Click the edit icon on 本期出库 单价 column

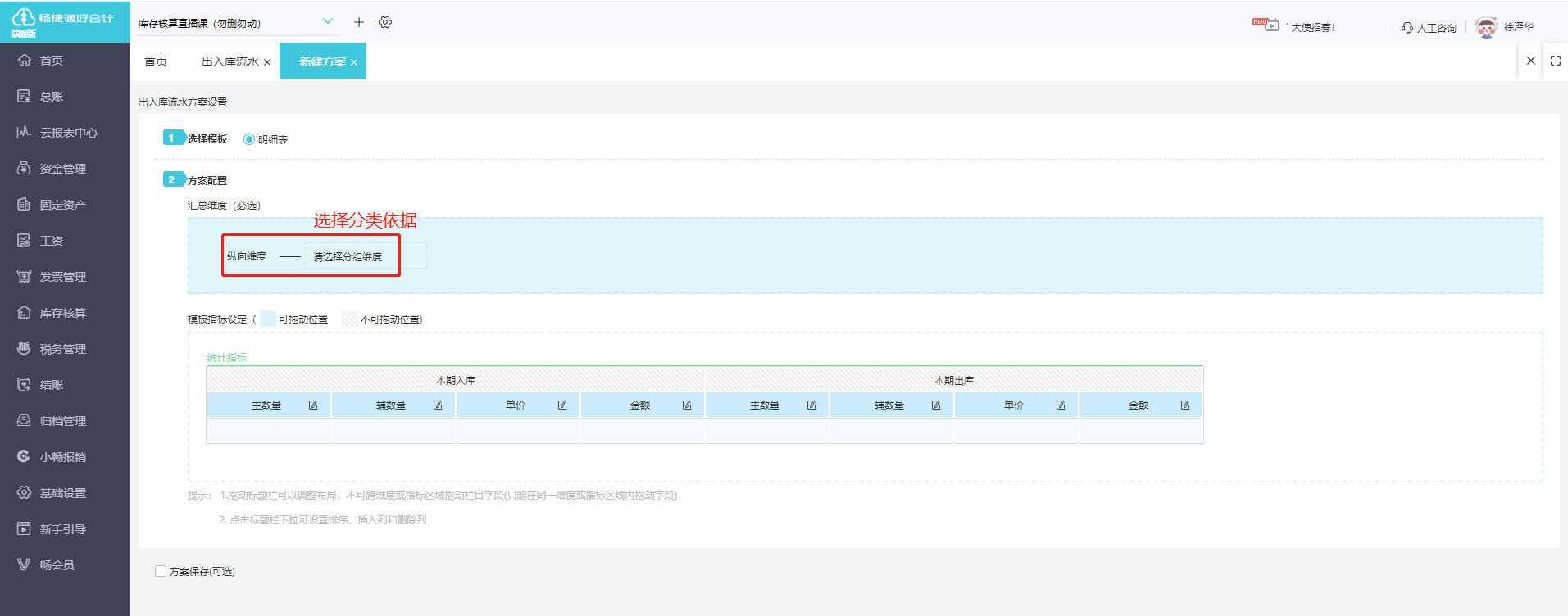(1061, 405)
